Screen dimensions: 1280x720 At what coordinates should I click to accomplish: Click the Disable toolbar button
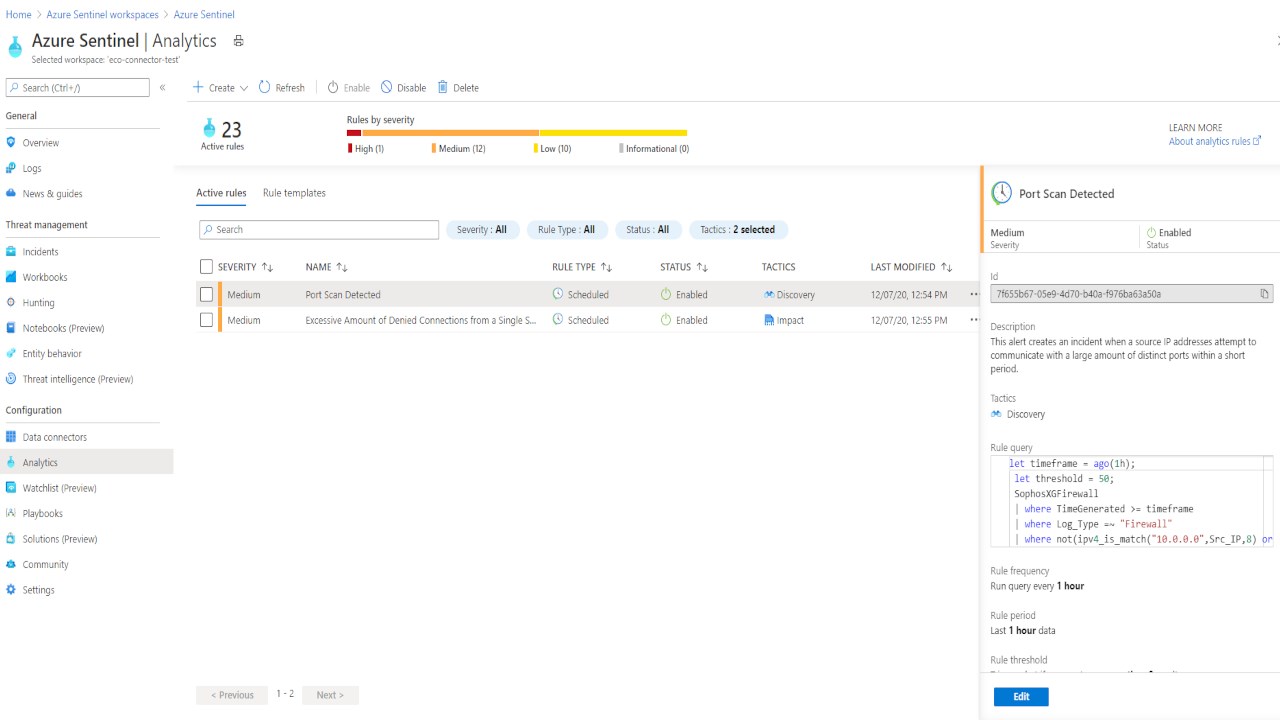(x=403, y=88)
